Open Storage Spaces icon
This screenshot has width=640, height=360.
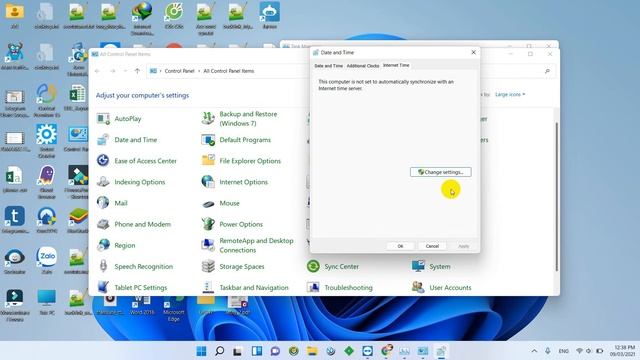(208, 267)
